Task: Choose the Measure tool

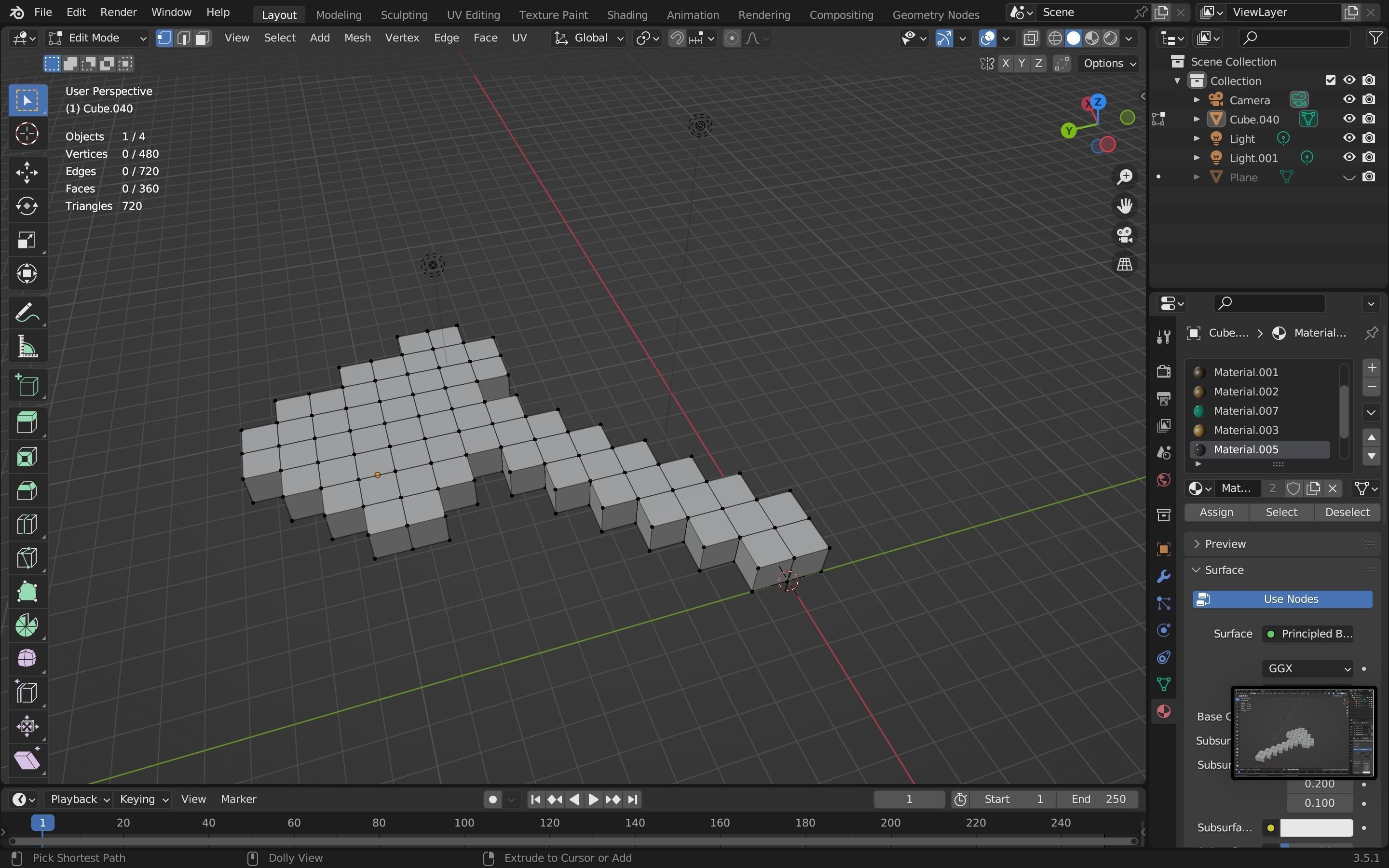Action: point(27,347)
